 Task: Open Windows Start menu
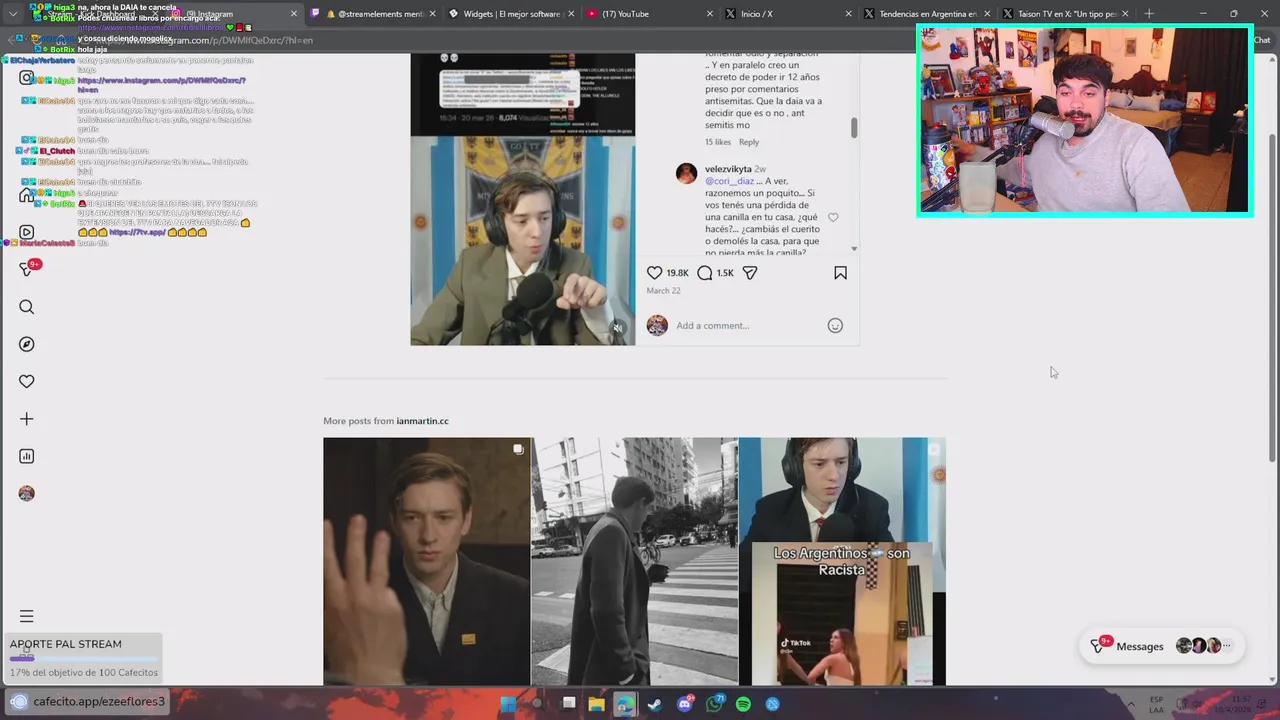point(508,704)
